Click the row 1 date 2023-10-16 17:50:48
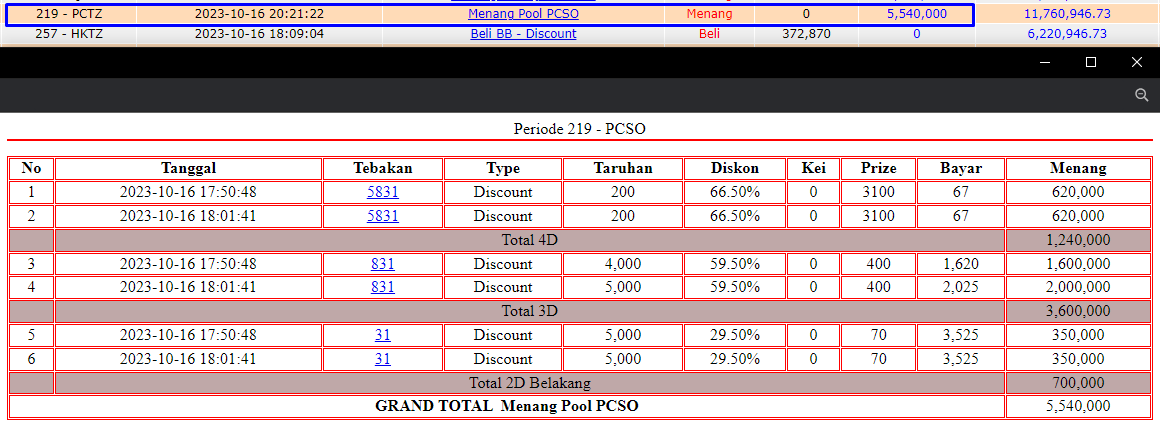This screenshot has width=1160, height=430. [x=189, y=192]
